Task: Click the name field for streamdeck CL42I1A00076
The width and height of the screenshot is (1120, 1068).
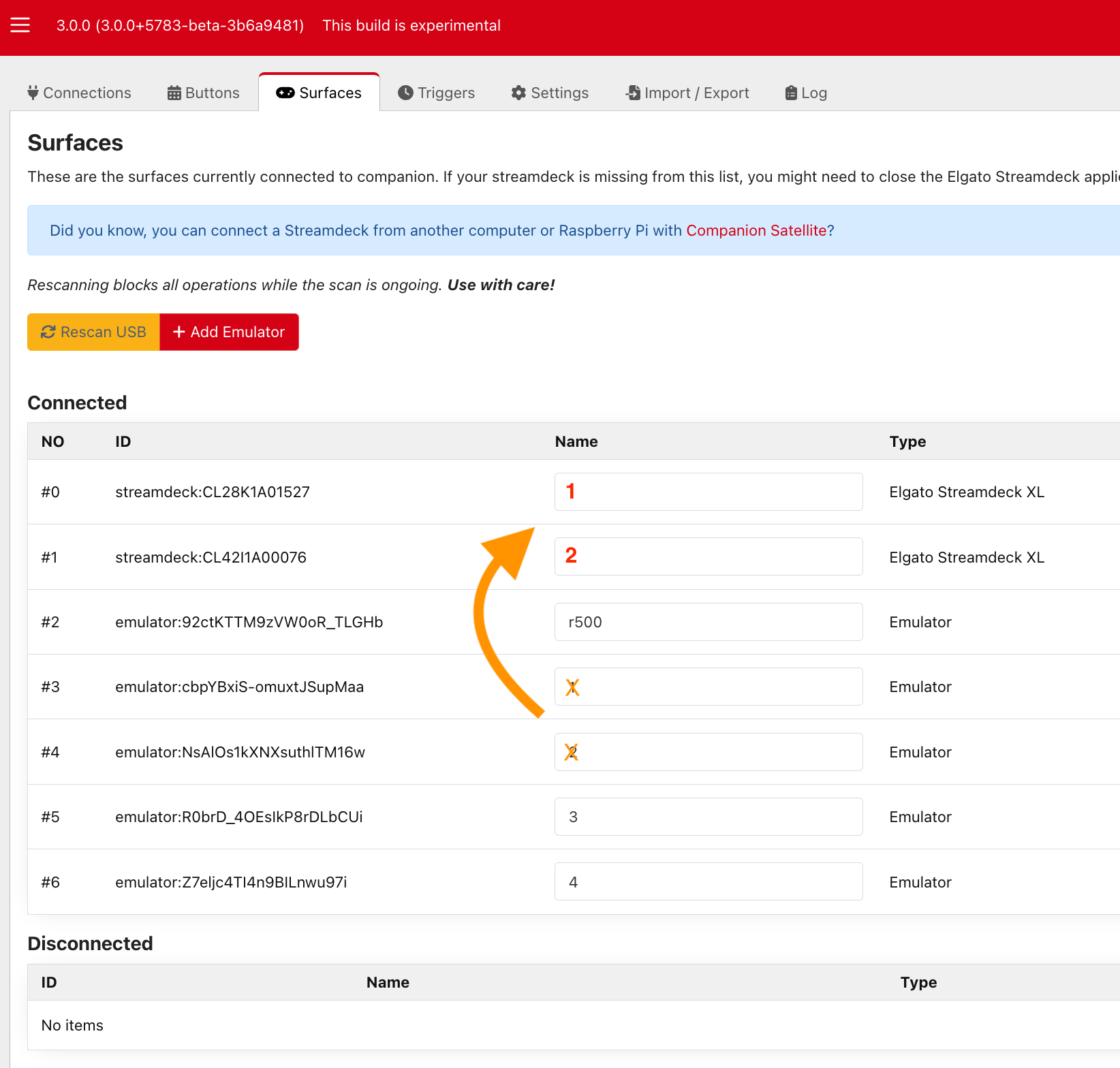Action: [x=708, y=556]
